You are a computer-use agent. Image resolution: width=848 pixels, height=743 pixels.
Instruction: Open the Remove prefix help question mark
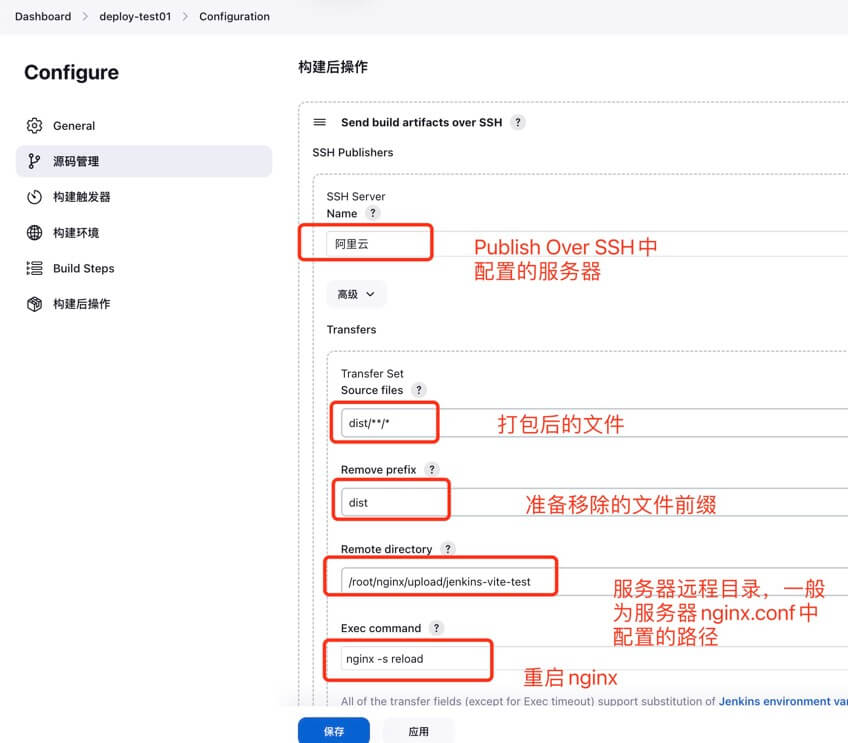coord(432,470)
